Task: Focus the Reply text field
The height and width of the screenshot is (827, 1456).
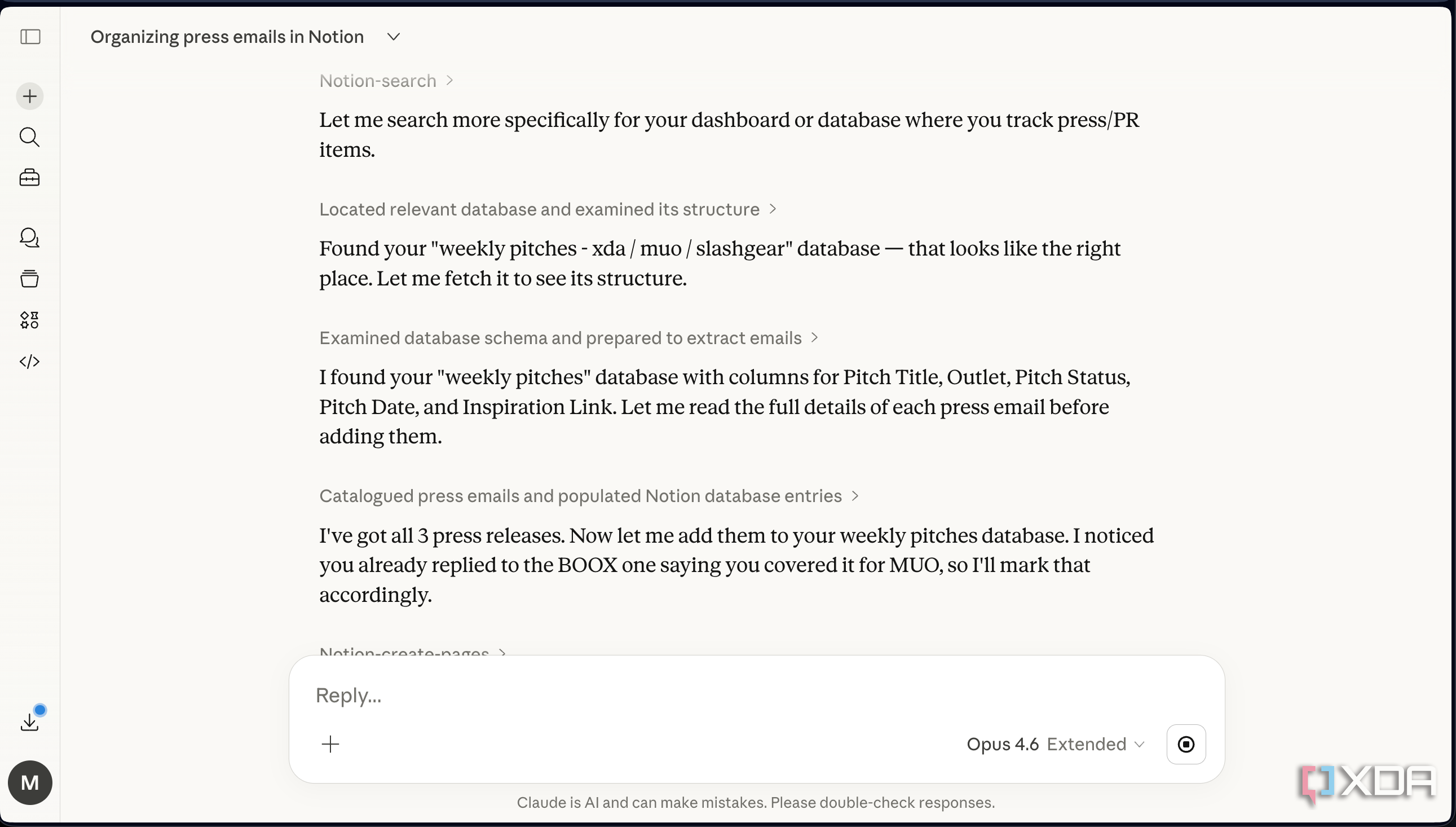Action: coord(756,695)
